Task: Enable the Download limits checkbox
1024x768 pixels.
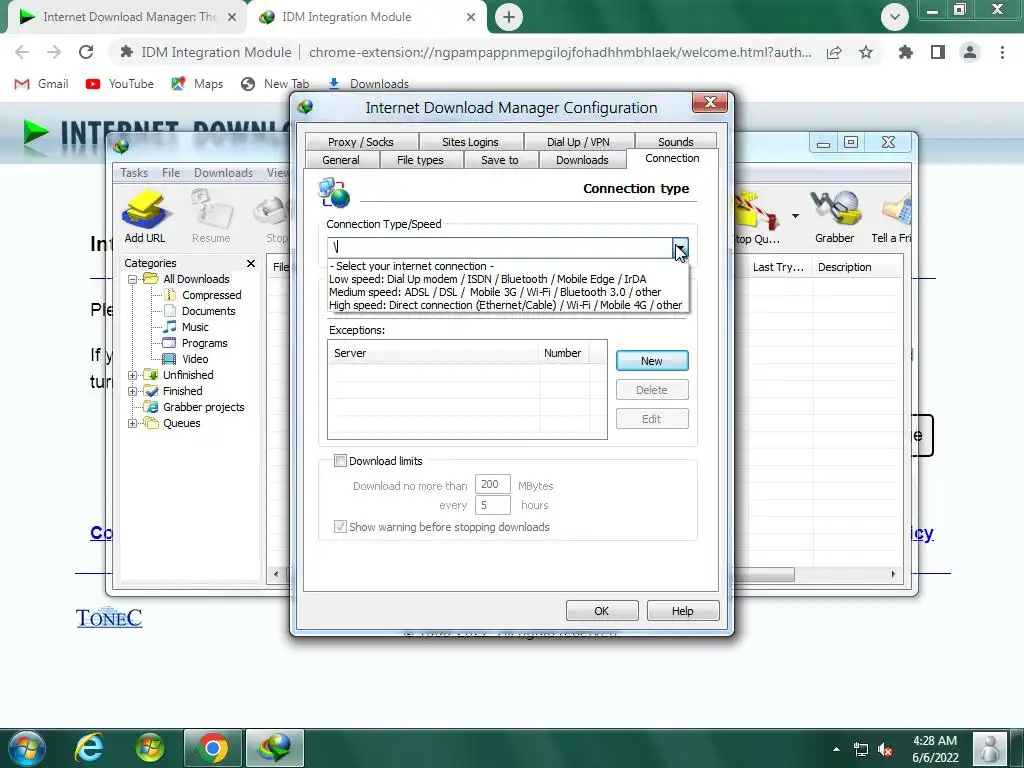Action: coord(340,461)
